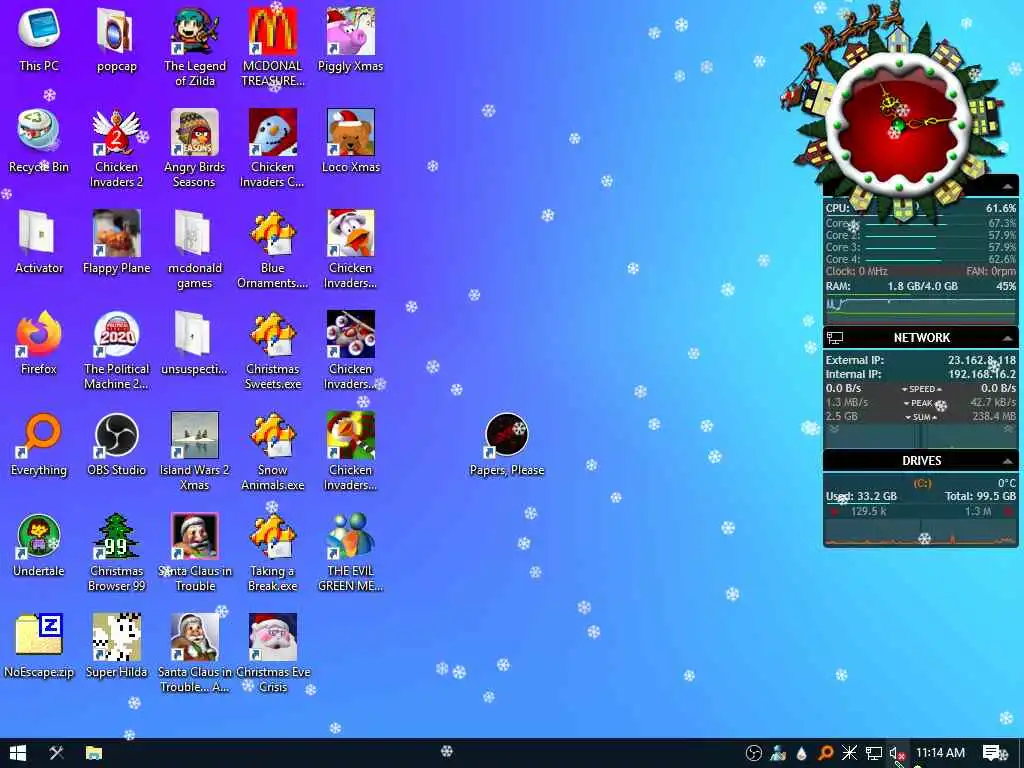This screenshot has width=1024, height=768.
Task: Launch Super Hilda shortcut
Action: tap(116, 647)
